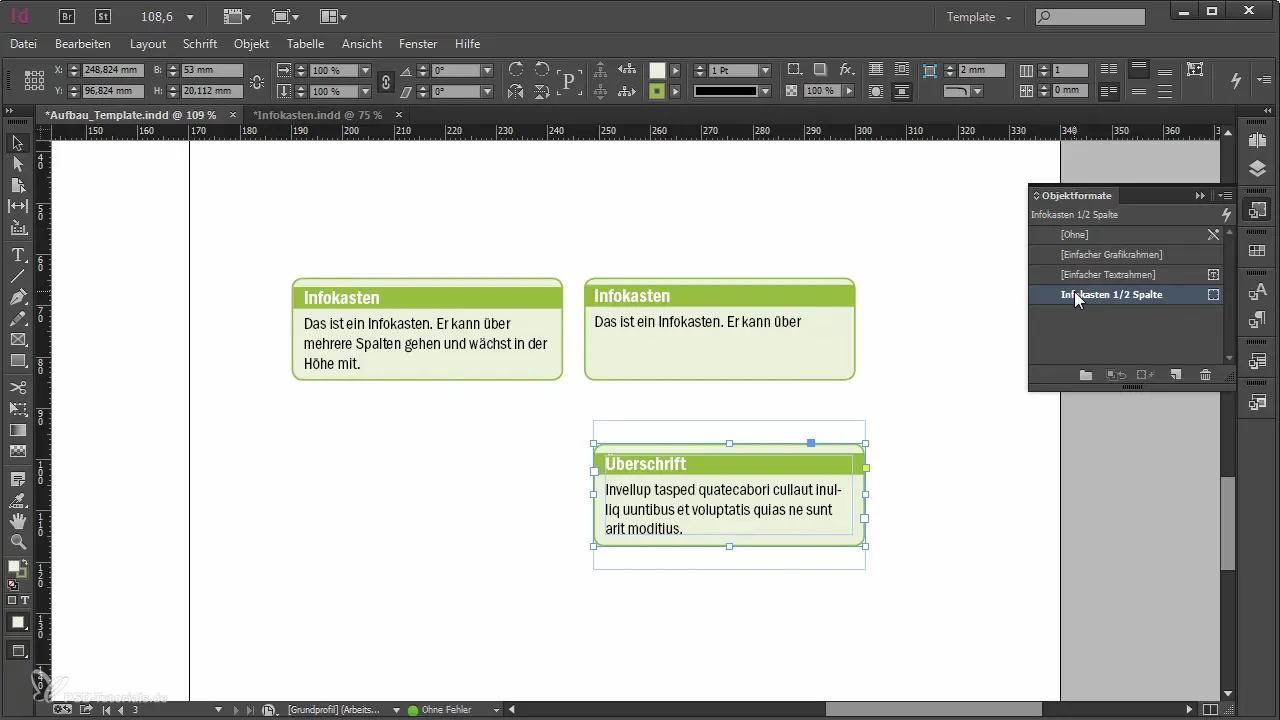Select the Direct Selection tool
This screenshot has height=720, width=1280.
(18, 164)
